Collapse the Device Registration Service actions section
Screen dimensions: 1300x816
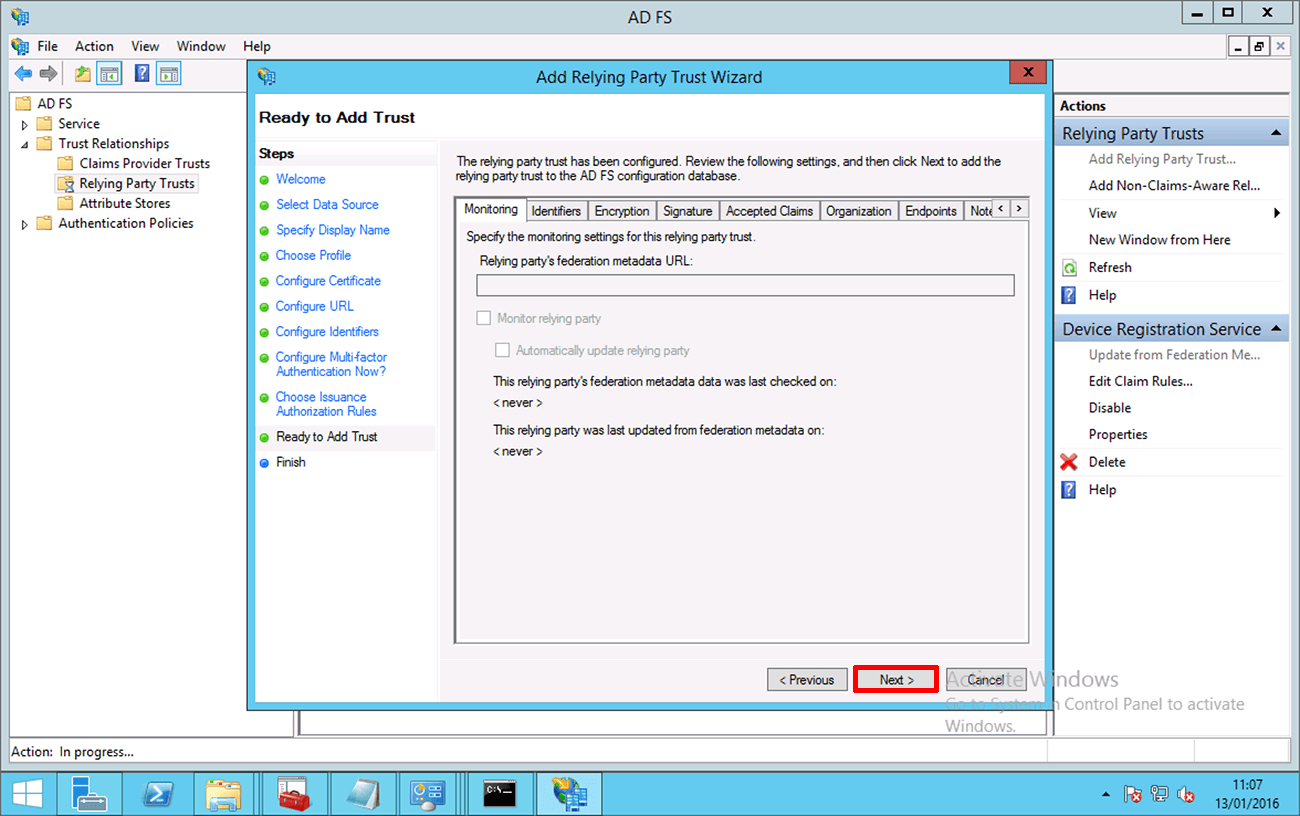[1276, 329]
